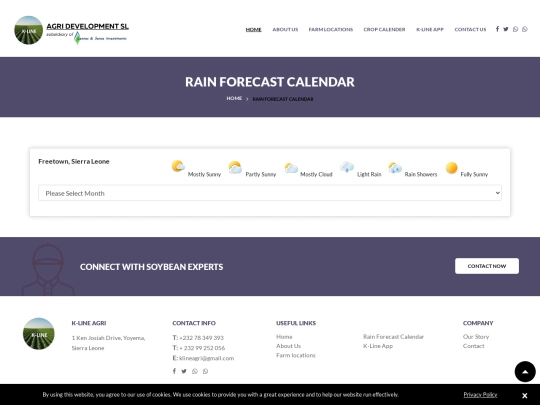The width and height of the screenshot is (540, 405).
Task: Click the Fully Sunny weather icon
Action: [451, 168]
